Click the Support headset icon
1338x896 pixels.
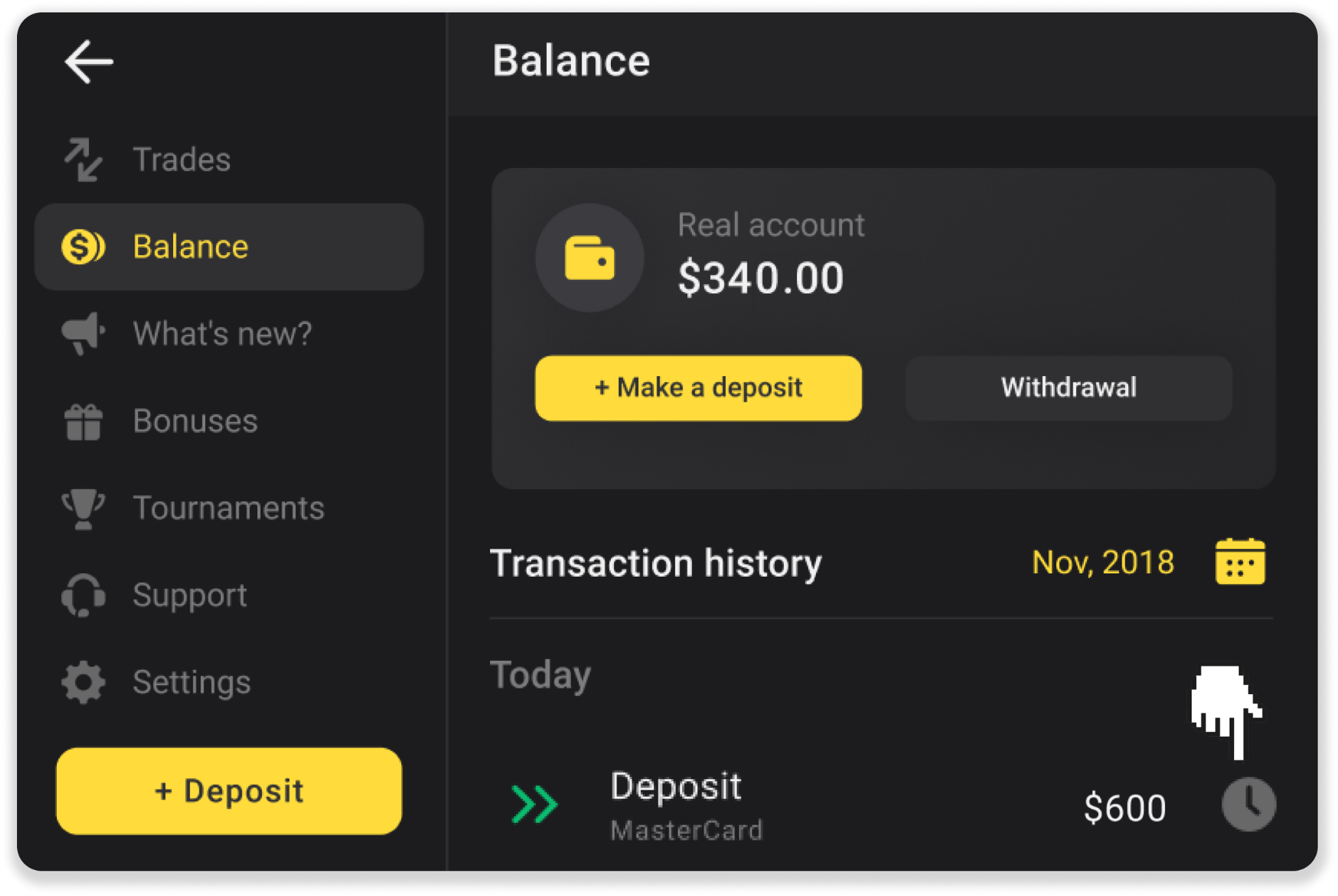click(x=83, y=595)
